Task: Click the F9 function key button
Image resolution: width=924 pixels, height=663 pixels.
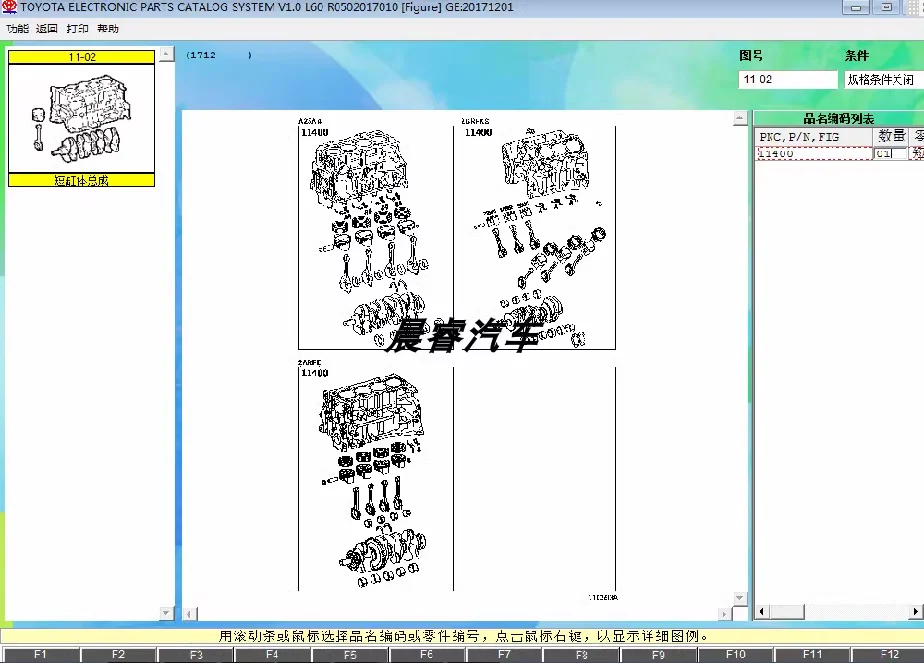Action: coord(659,655)
